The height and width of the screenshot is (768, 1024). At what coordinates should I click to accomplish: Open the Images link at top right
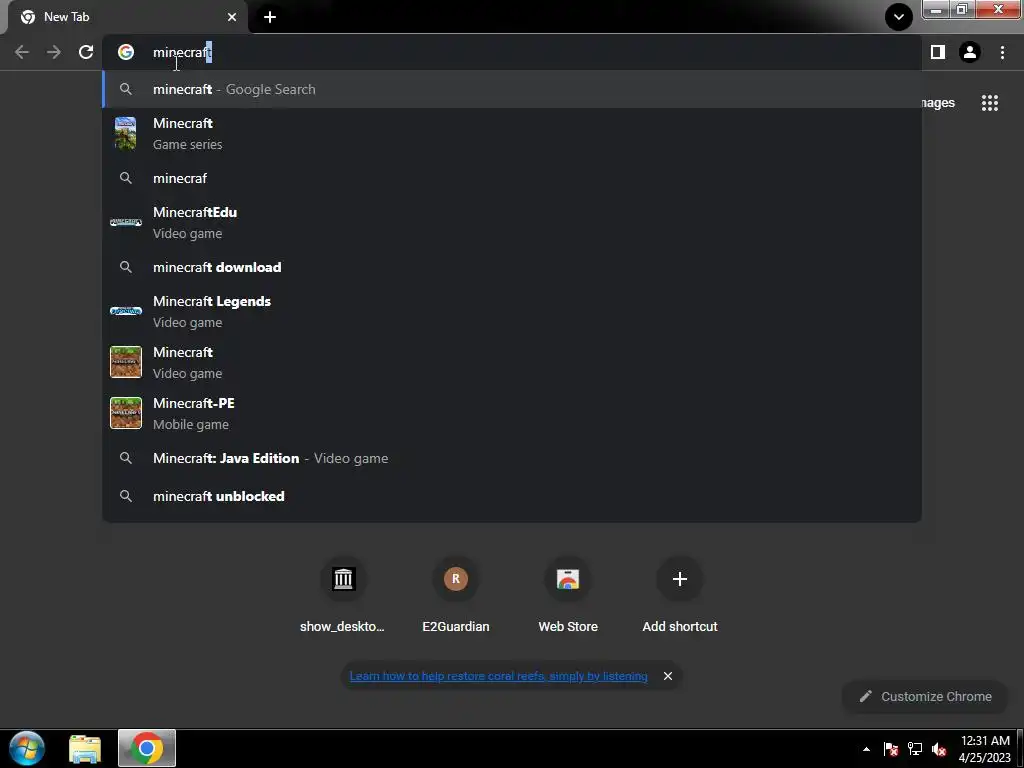tap(938, 103)
